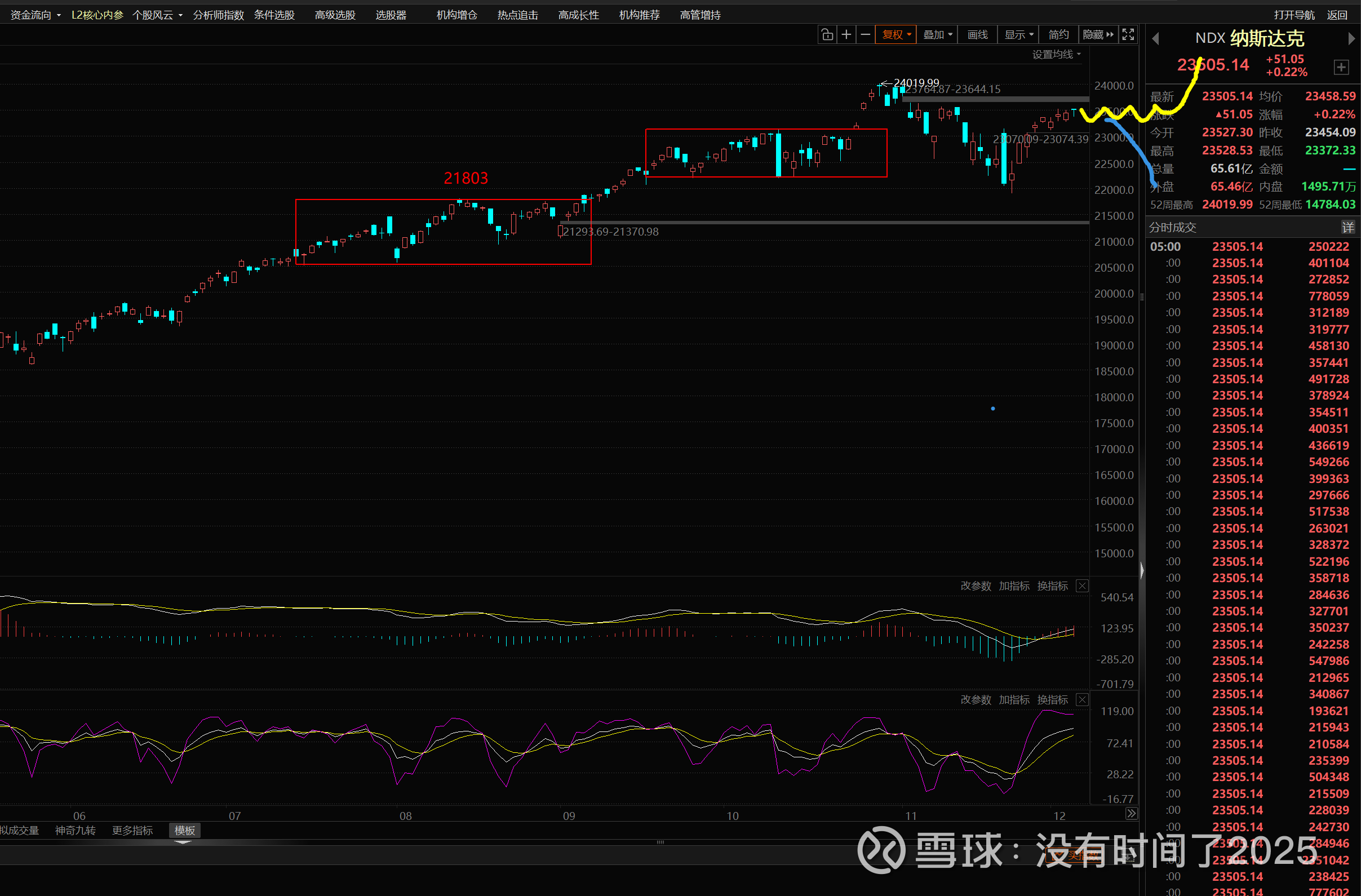Image resolution: width=1361 pixels, height=896 pixels.
Task: Close the MACD indicator panel
Action: (x=1082, y=586)
